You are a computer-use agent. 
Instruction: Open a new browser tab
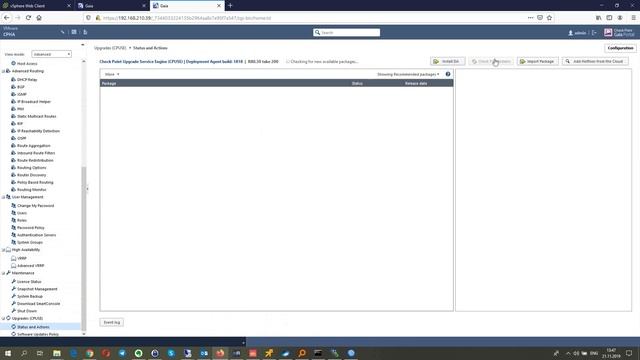tap(230, 5)
